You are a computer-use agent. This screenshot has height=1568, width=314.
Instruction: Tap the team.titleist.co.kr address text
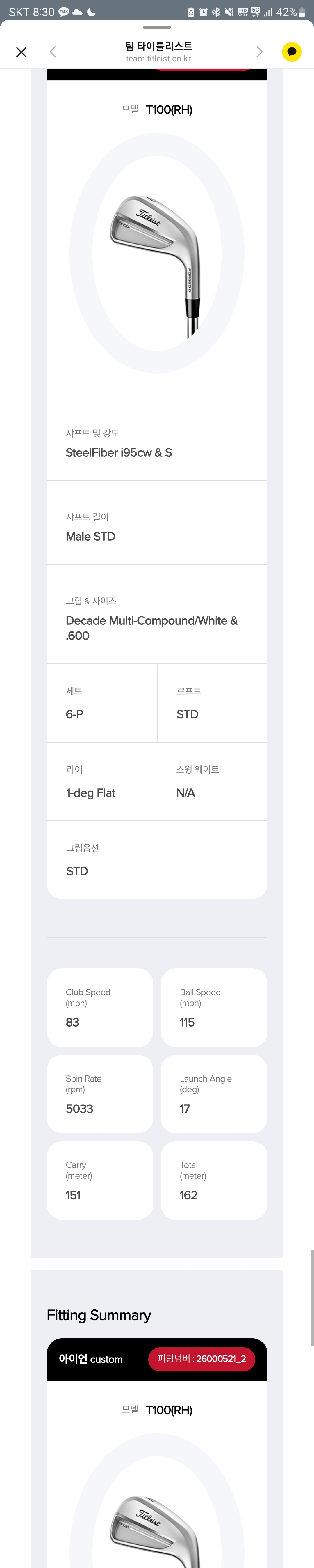(x=158, y=59)
